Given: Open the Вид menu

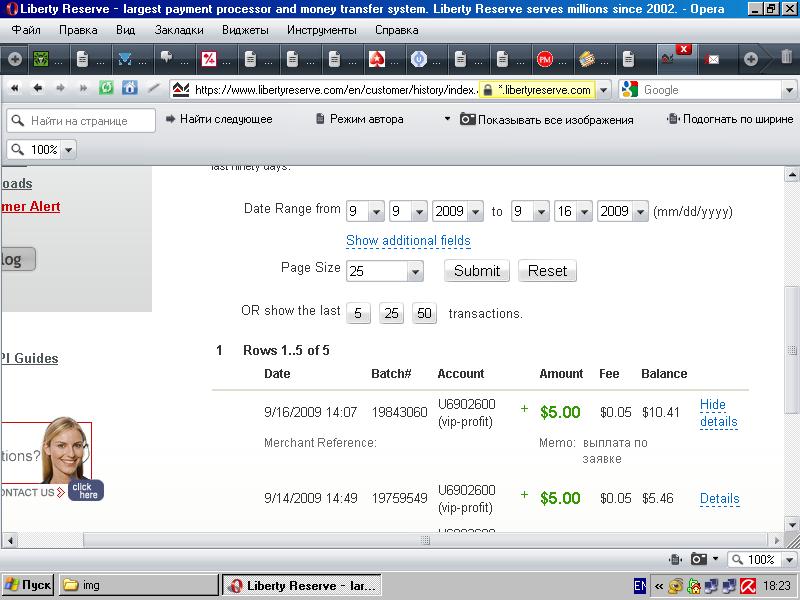Looking at the screenshot, I should [x=126, y=30].
